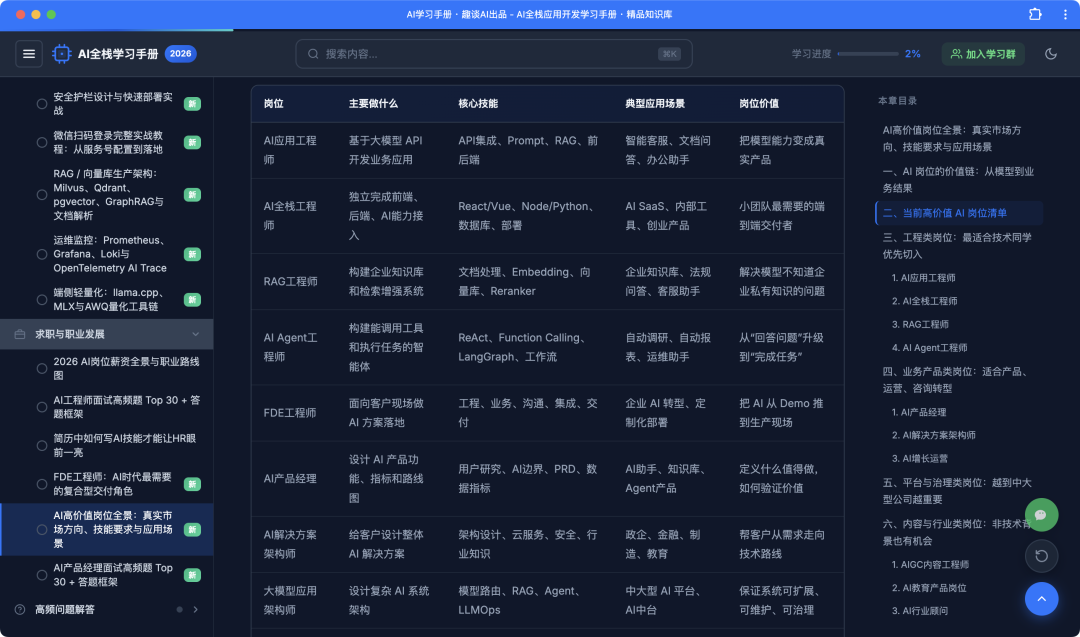
Task: Open the three-dot window menu
Action: (x=1065, y=14)
